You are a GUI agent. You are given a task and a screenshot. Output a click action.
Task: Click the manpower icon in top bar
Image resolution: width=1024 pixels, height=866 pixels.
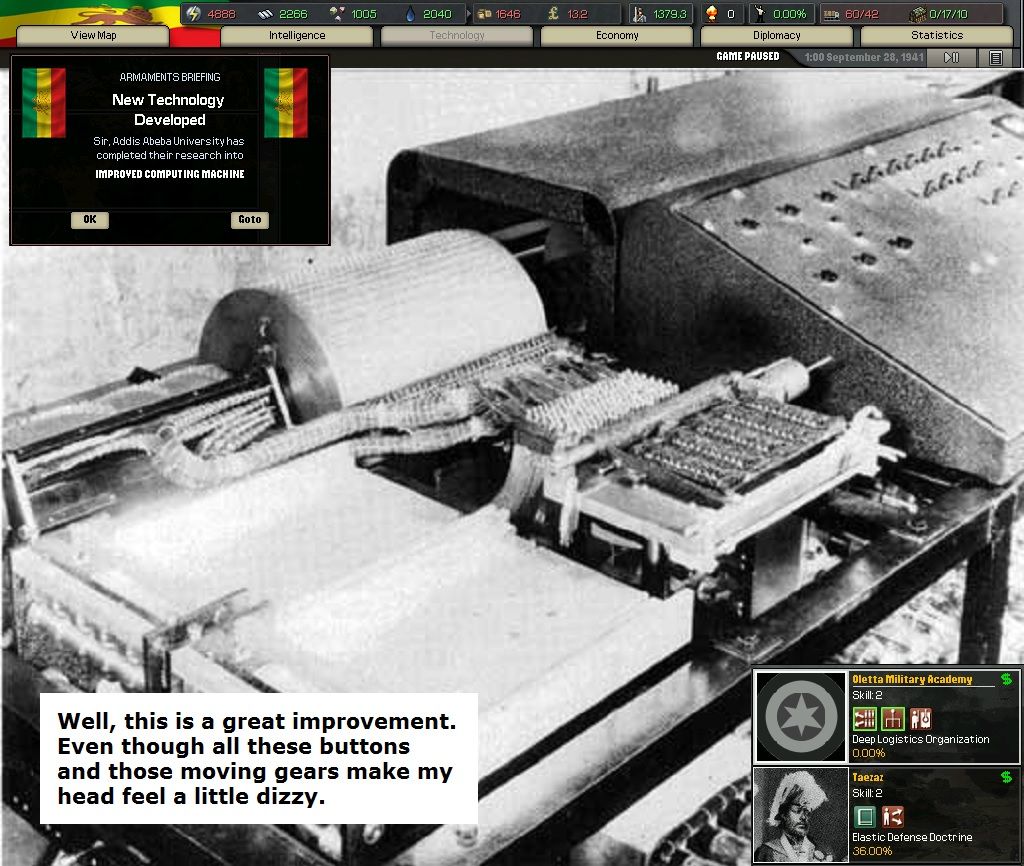[640, 14]
